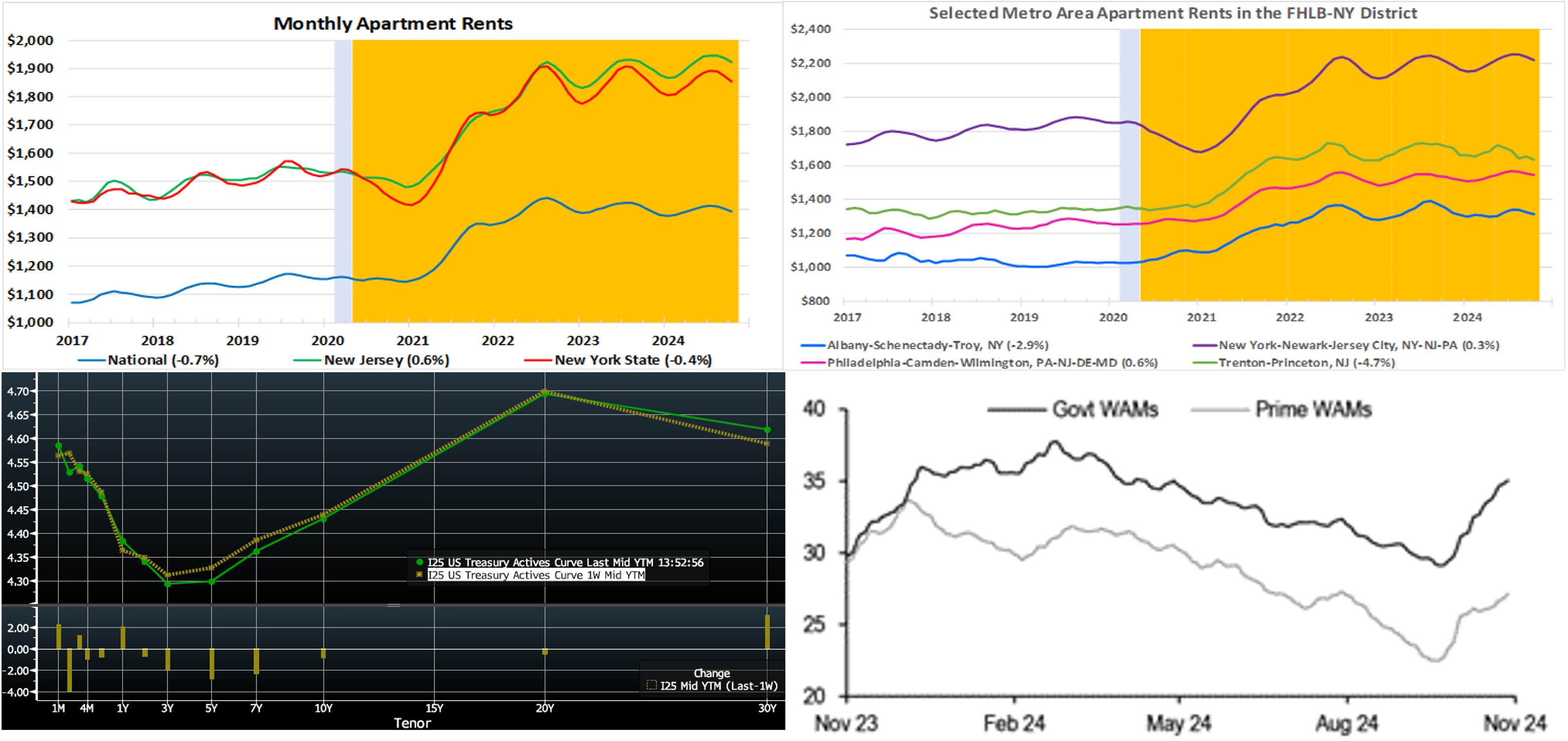Click the New York-Newark-Jersey City legend entry
Image resolution: width=1568 pixels, height=741 pixels.
click(x=1358, y=345)
